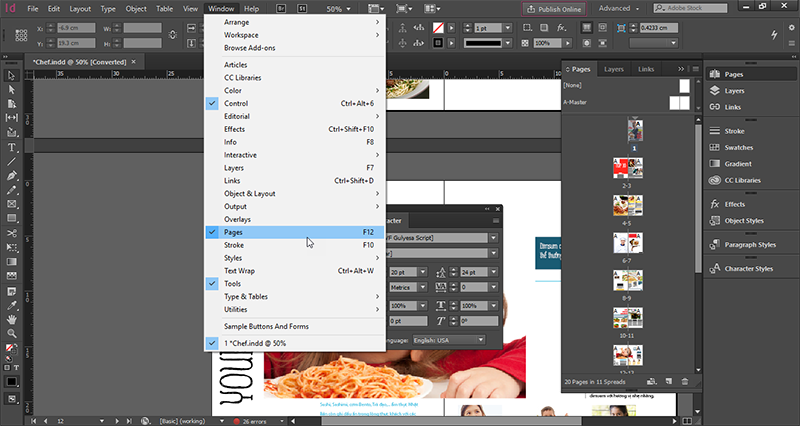Select the Gap tool
The width and height of the screenshot is (800, 426).
click(x=11, y=118)
